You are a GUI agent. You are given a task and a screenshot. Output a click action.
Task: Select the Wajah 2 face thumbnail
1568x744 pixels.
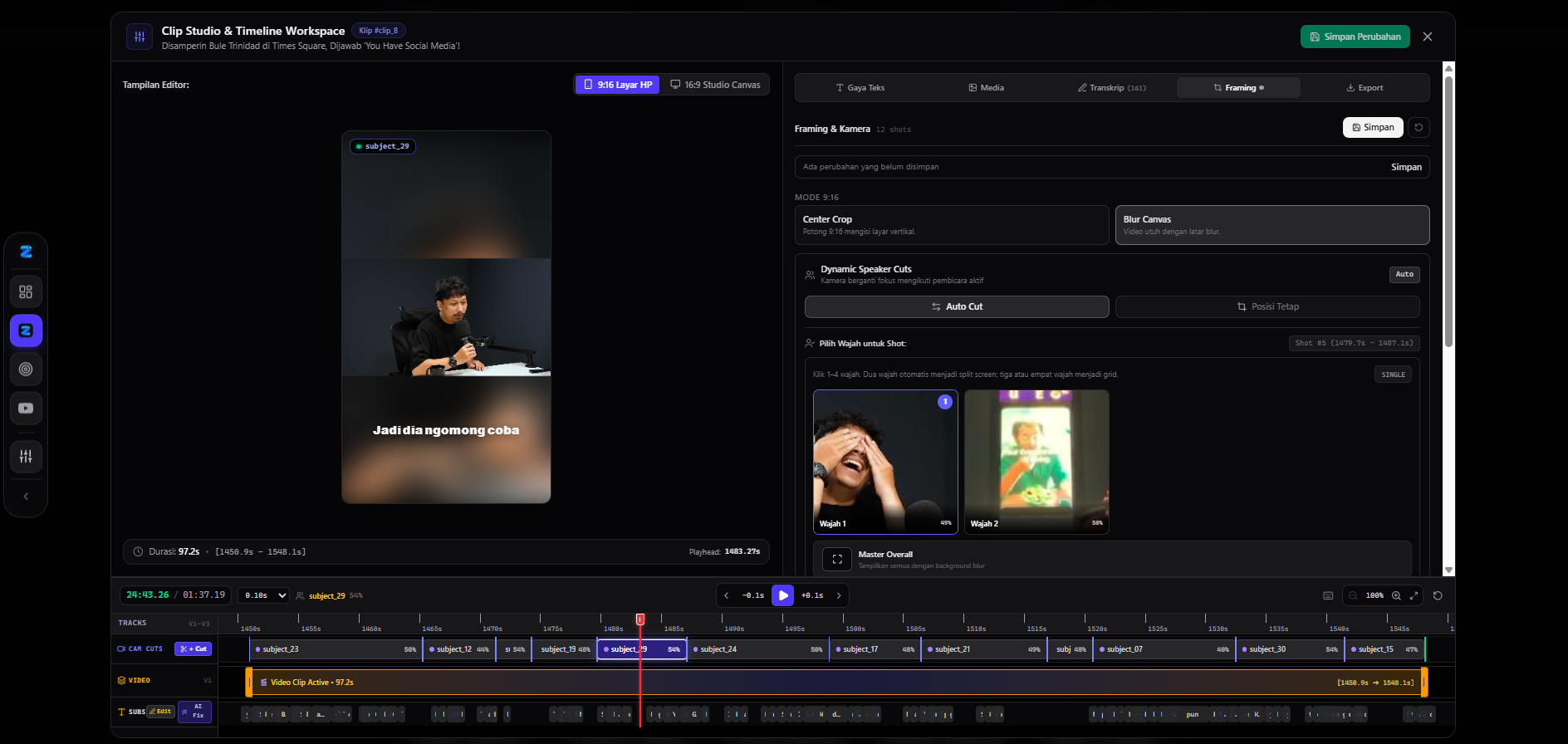(1036, 462)
